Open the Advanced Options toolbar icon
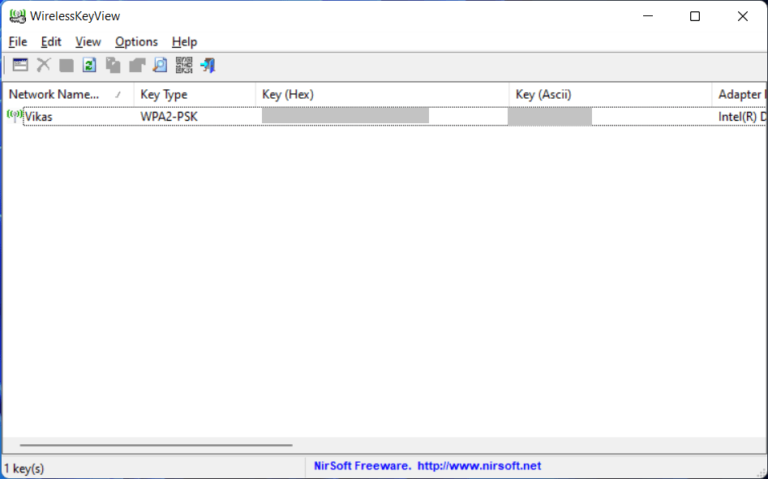Screen dimensions: 768x479 [20, 65]
